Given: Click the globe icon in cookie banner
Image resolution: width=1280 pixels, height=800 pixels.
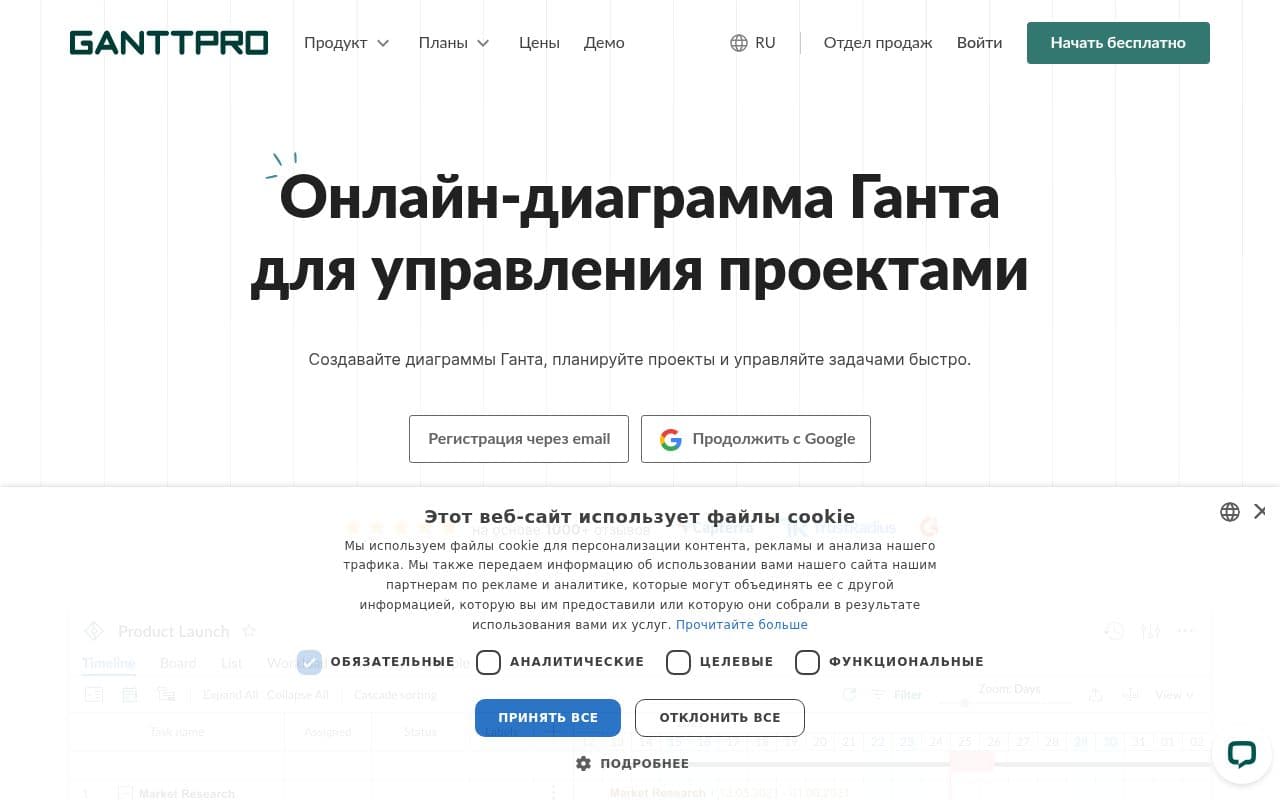Looking at the screenshot, I should [1230, 512].
